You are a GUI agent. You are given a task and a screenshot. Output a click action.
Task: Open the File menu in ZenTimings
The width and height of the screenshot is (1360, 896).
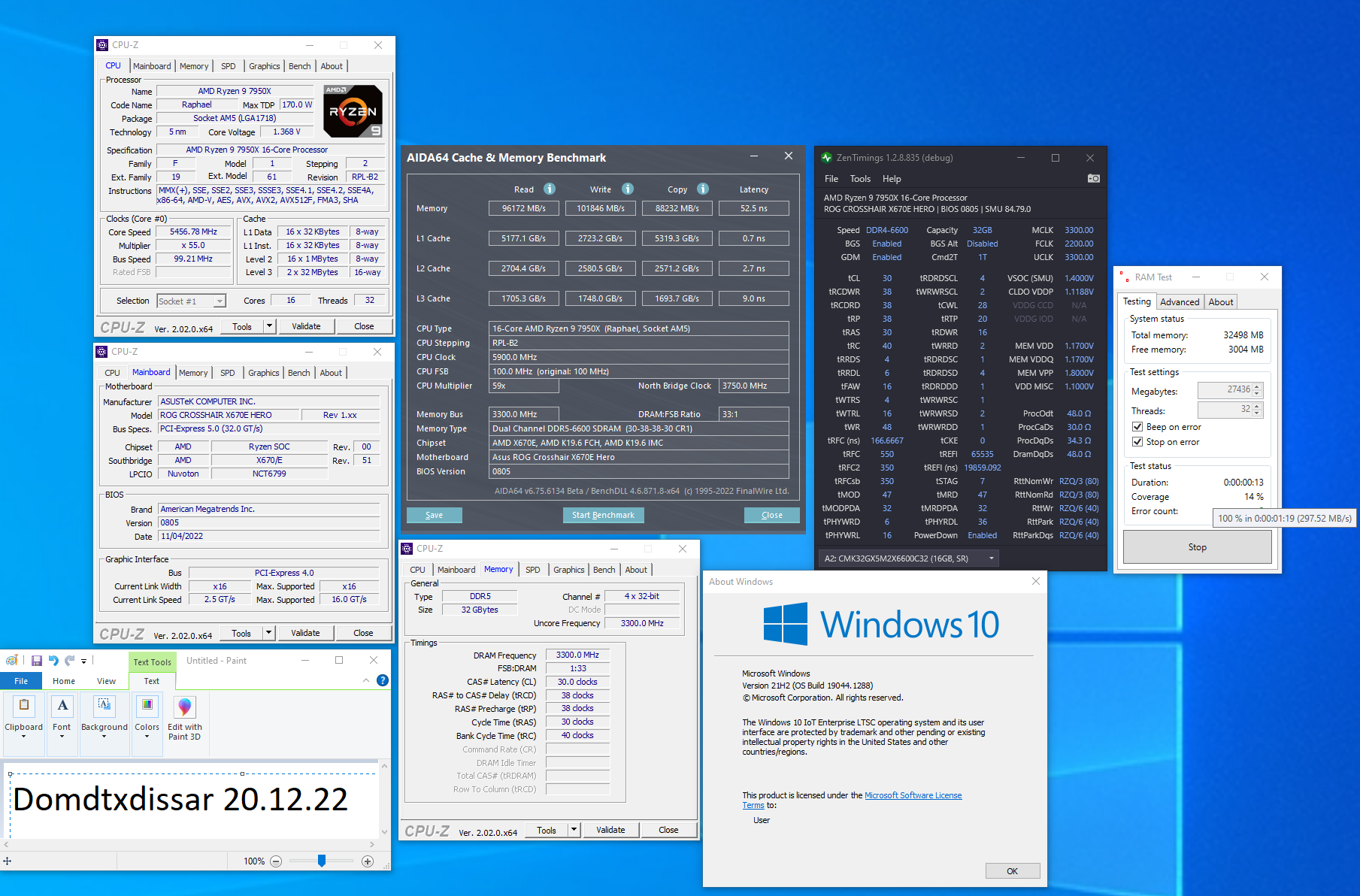click(x=831, y=179)
